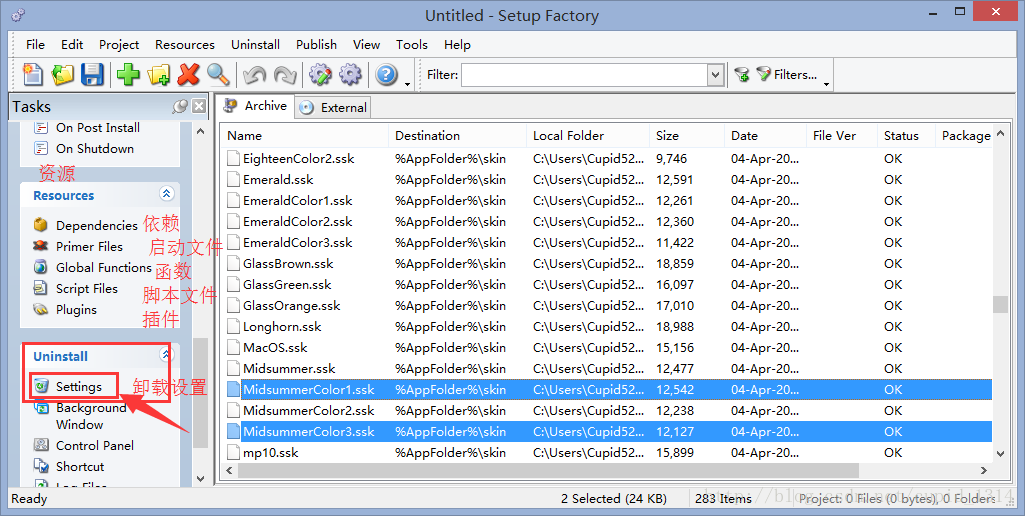Close the Tasks pane
Screen dimensions: 1025x516
[199, 107]
